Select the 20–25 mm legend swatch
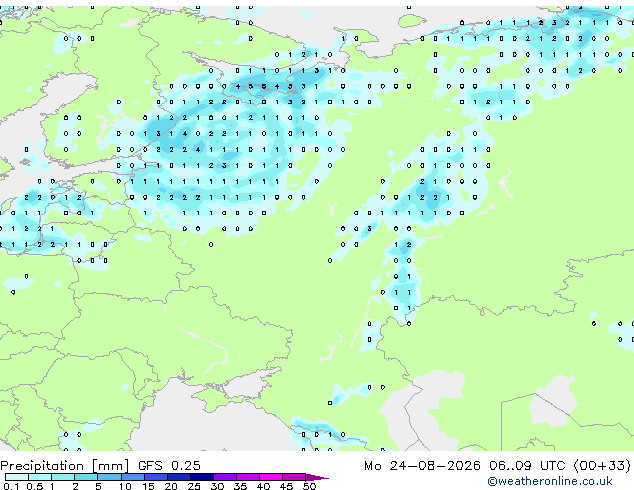Screen dimensions: 634x490 (179, 477)
